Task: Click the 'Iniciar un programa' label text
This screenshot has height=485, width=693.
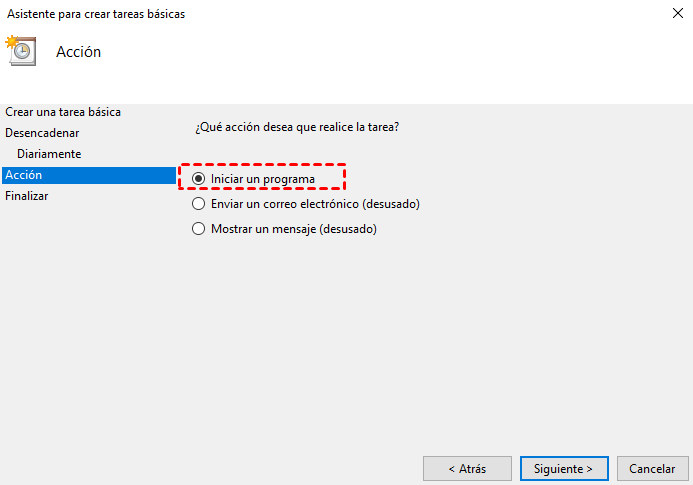Action: [x=263, y=179]
